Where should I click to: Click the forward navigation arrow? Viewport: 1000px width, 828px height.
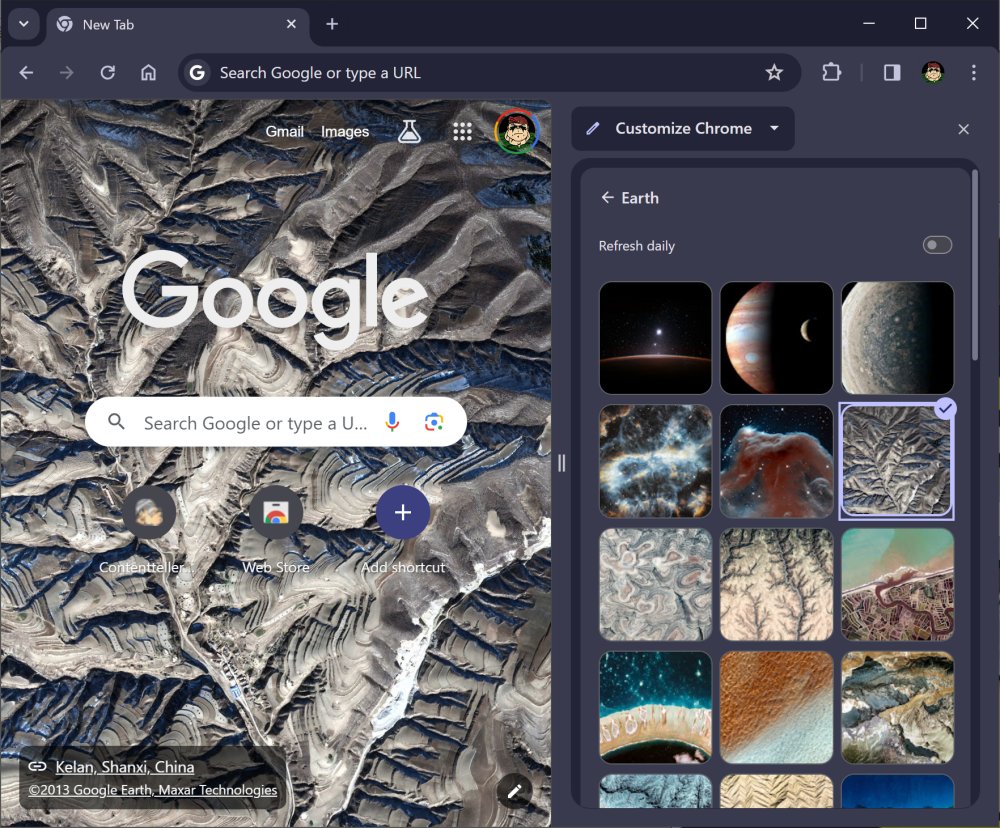(x=66, y=73)
